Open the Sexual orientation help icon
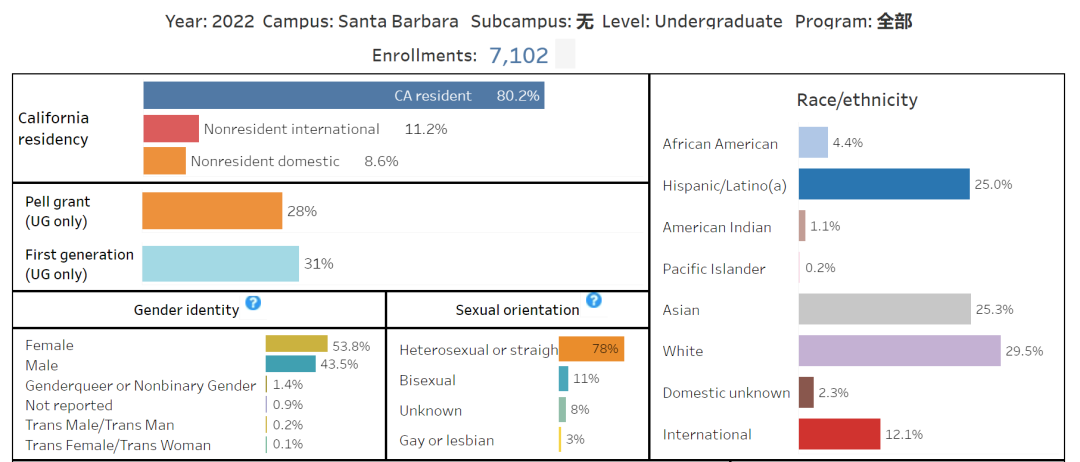This screenshot has width=1080, height=462. [x=594, y=300]
